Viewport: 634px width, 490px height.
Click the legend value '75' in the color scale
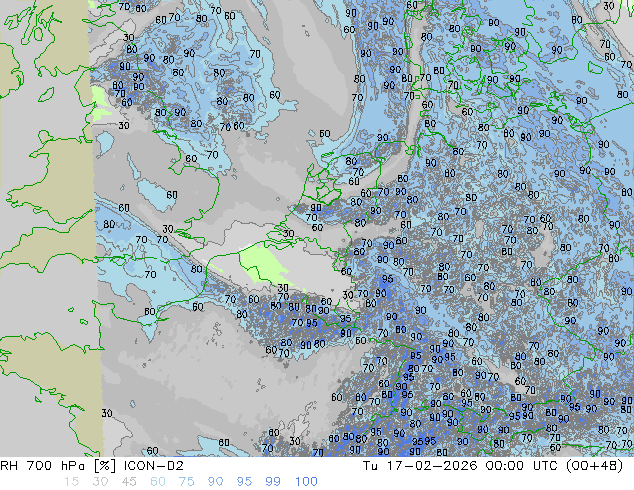pos(186,482)
